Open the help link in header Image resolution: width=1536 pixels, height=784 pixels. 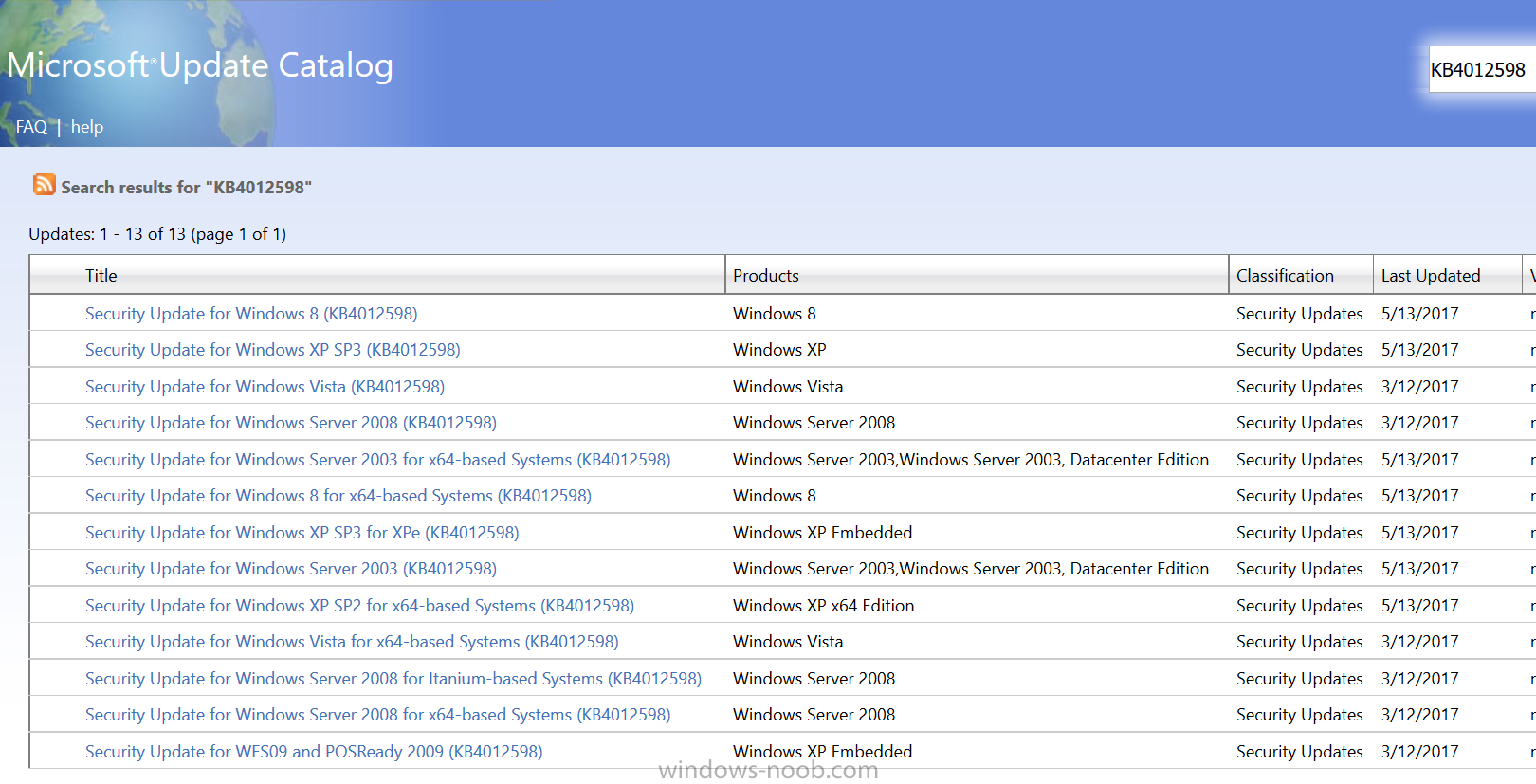[87, 127]
